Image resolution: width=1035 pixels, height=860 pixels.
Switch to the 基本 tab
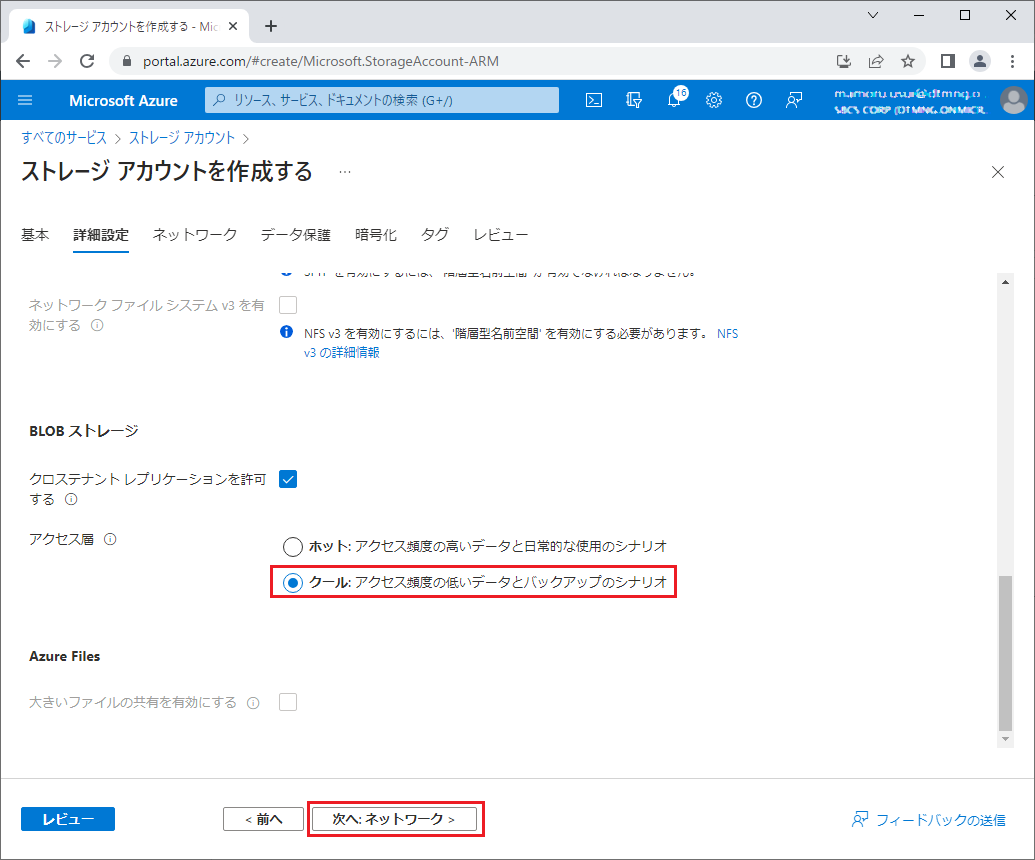tap(35, 235)
